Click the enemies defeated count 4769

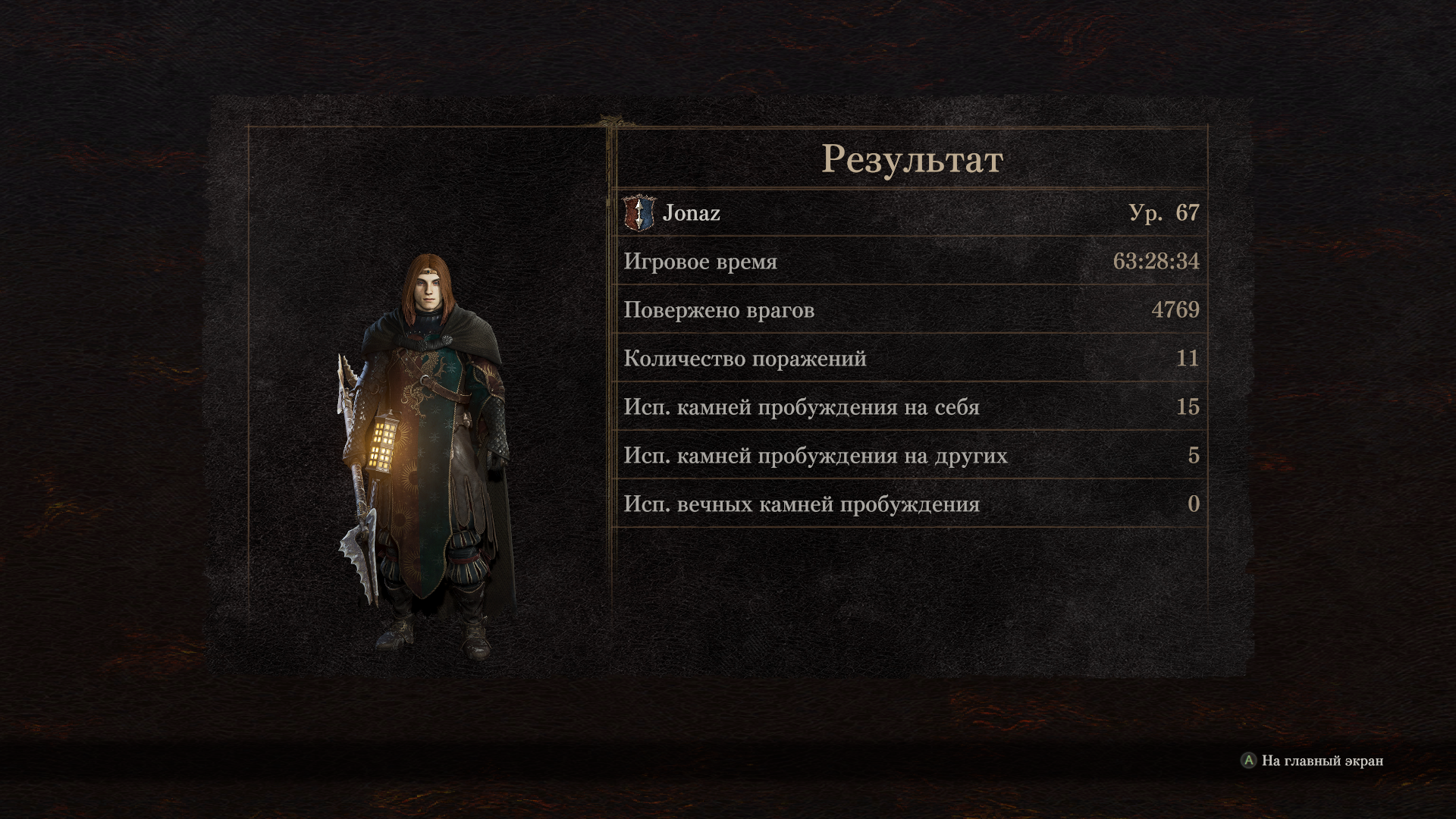click(1175, 309)
